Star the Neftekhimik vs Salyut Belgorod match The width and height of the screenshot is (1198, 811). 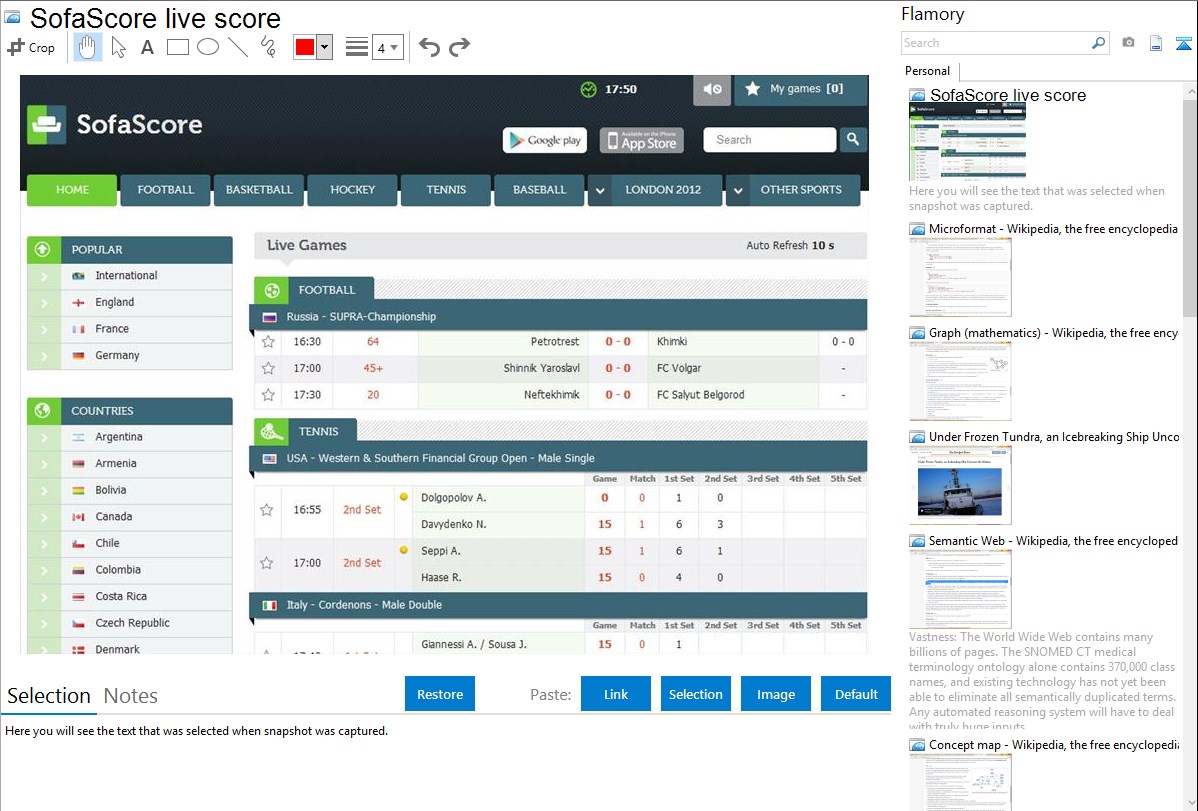tap(268, 395)
